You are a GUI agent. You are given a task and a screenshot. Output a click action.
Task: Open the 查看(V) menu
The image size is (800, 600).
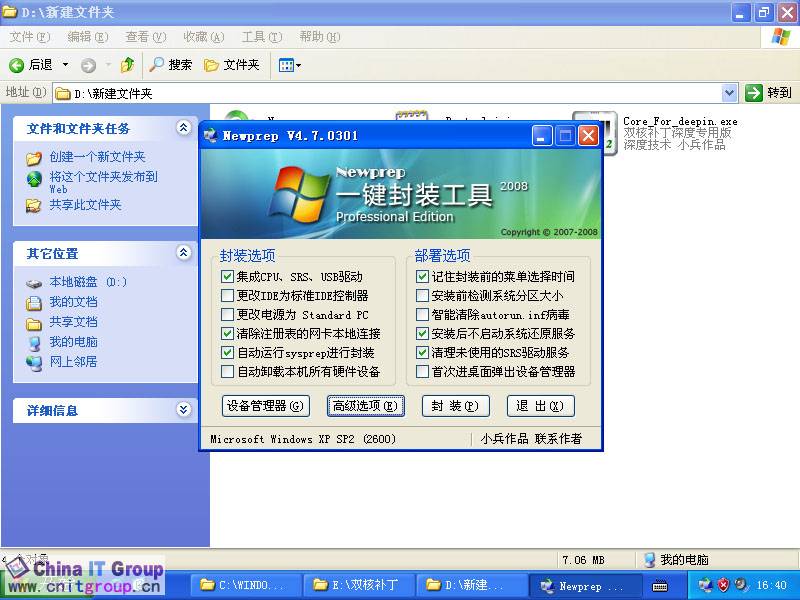[146, 37]
